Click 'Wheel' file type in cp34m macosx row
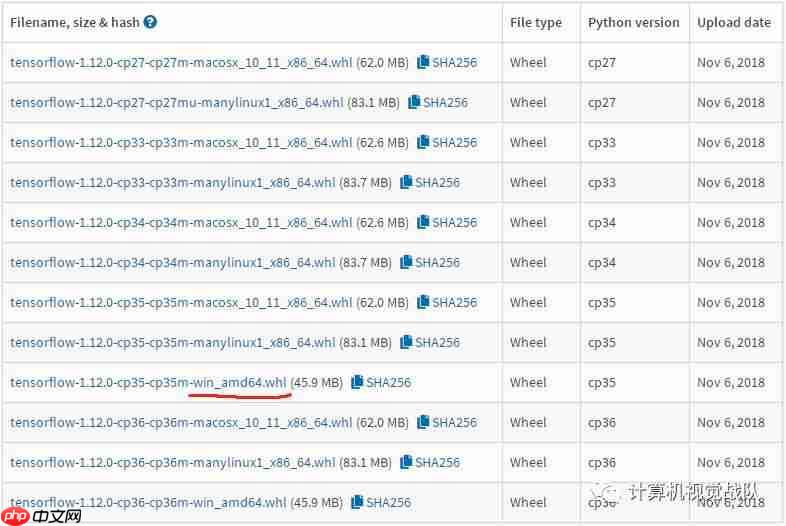Screen dimensions: 786x526 click(x=528, y=223)
